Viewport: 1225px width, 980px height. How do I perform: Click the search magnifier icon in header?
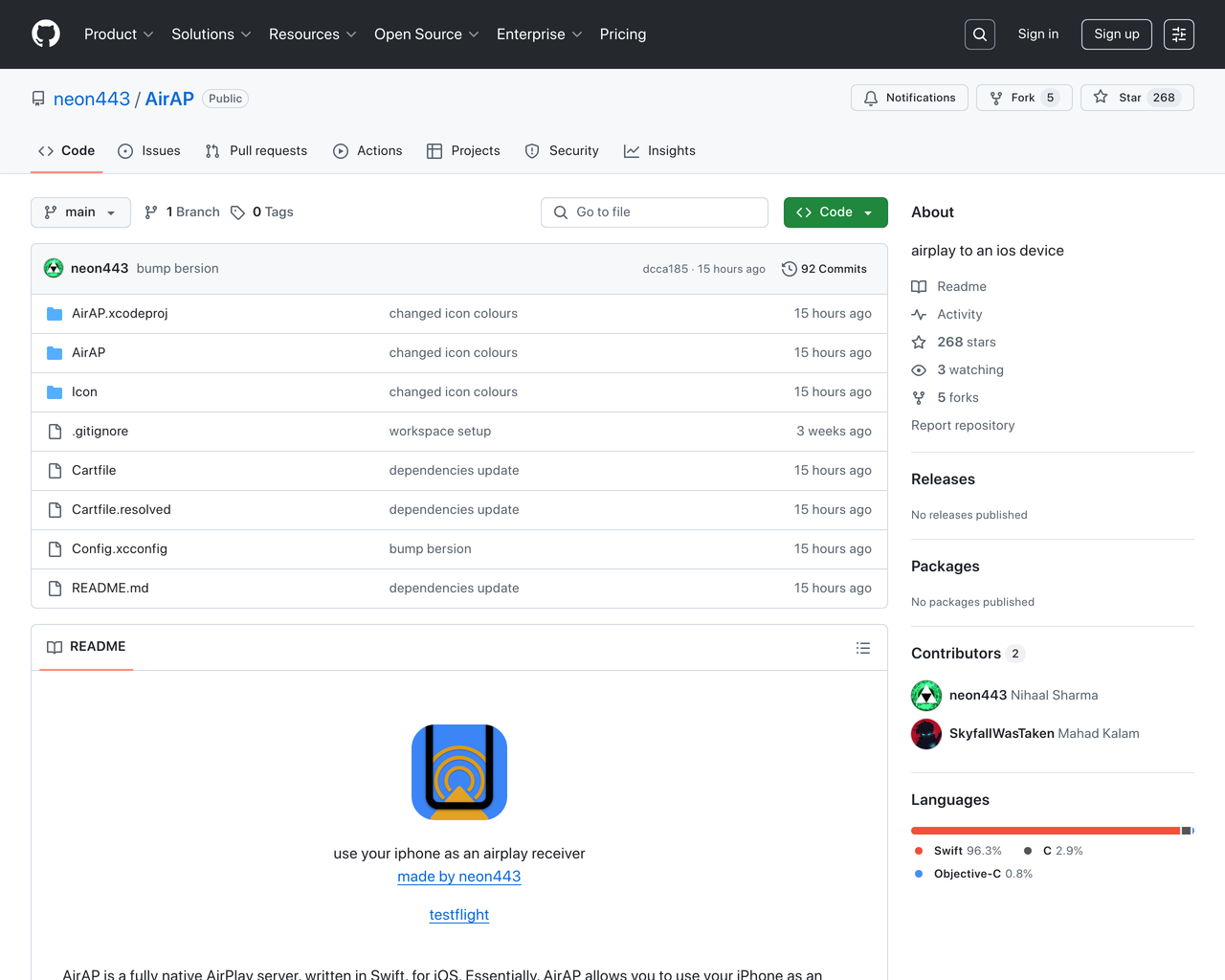[980, 34]
